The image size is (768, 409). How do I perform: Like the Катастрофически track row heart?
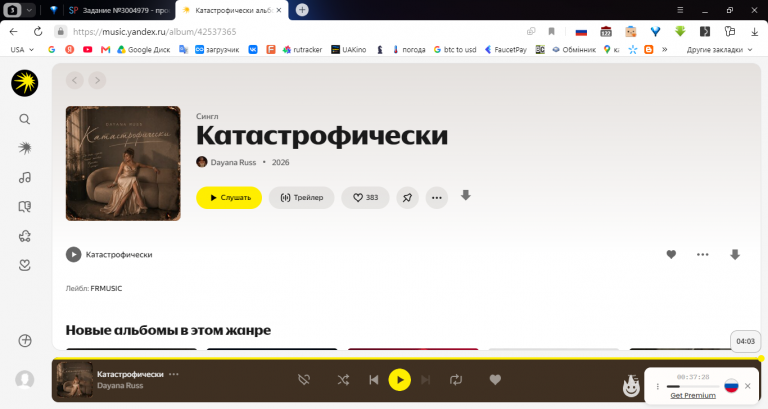coord(671,254)
